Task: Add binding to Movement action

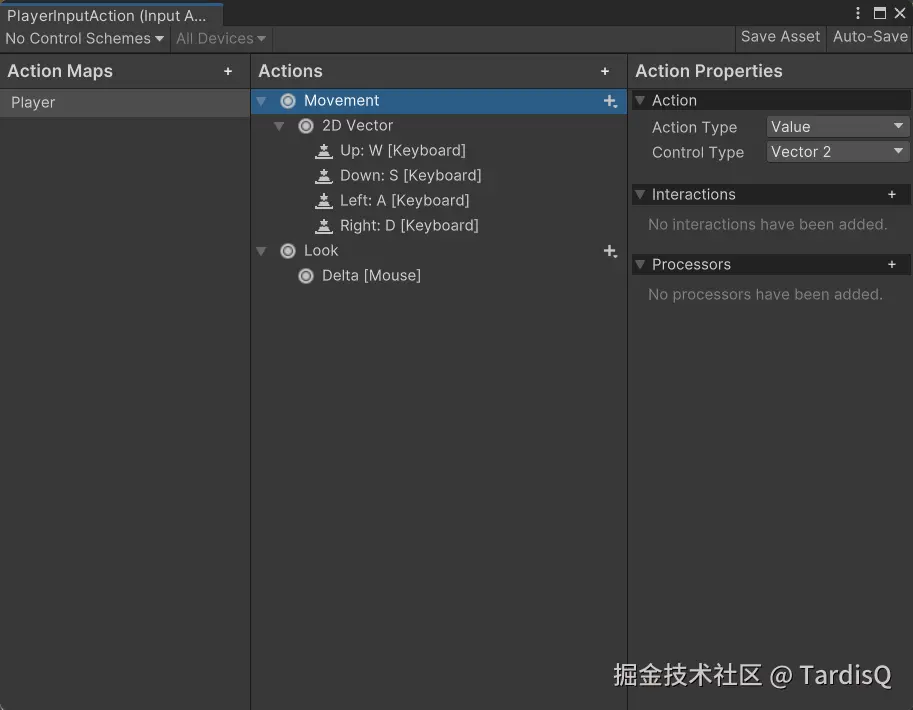Action: point(610,101)
